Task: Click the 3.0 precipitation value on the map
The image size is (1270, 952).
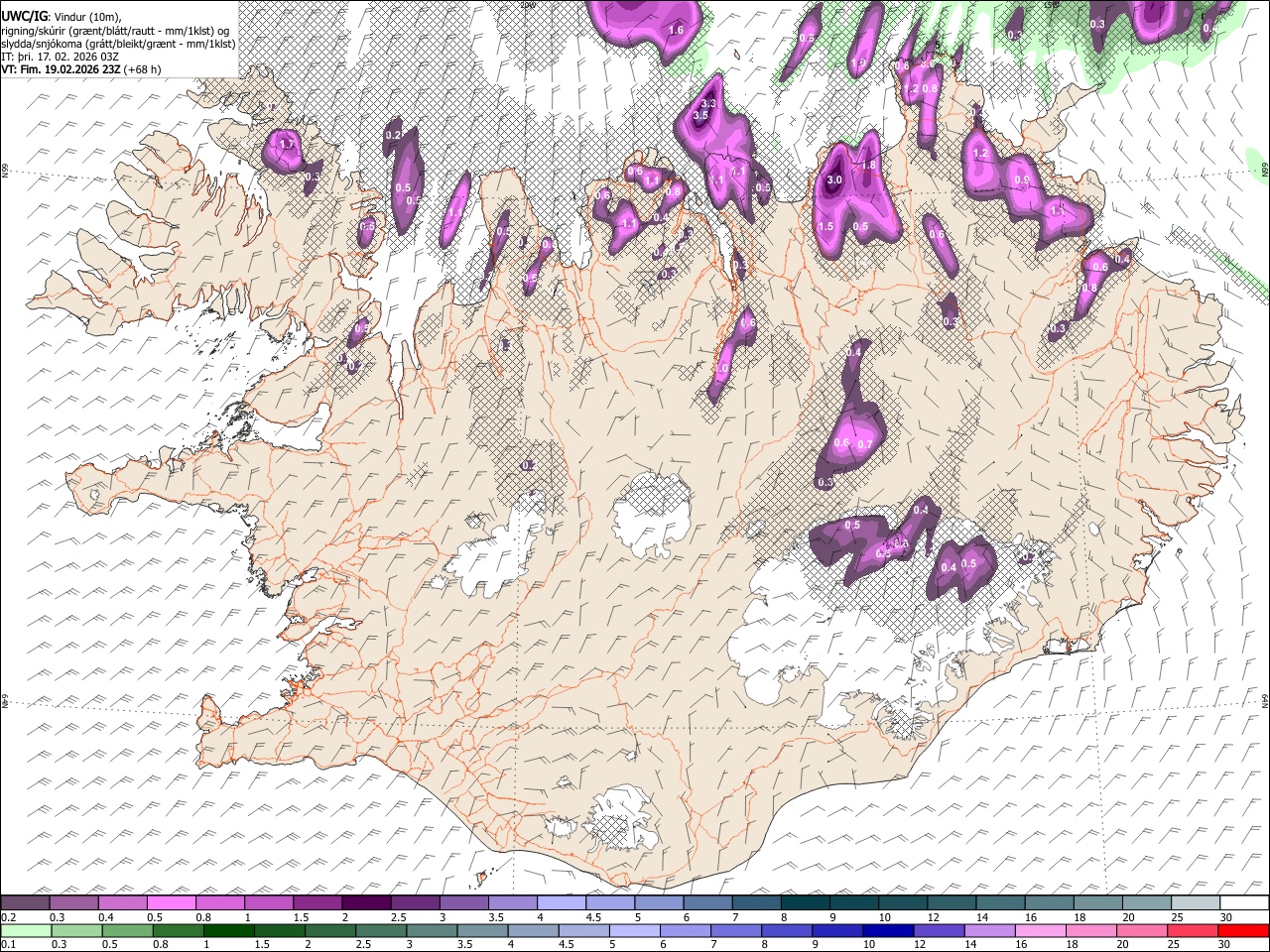Action: (x=833, y=179)
